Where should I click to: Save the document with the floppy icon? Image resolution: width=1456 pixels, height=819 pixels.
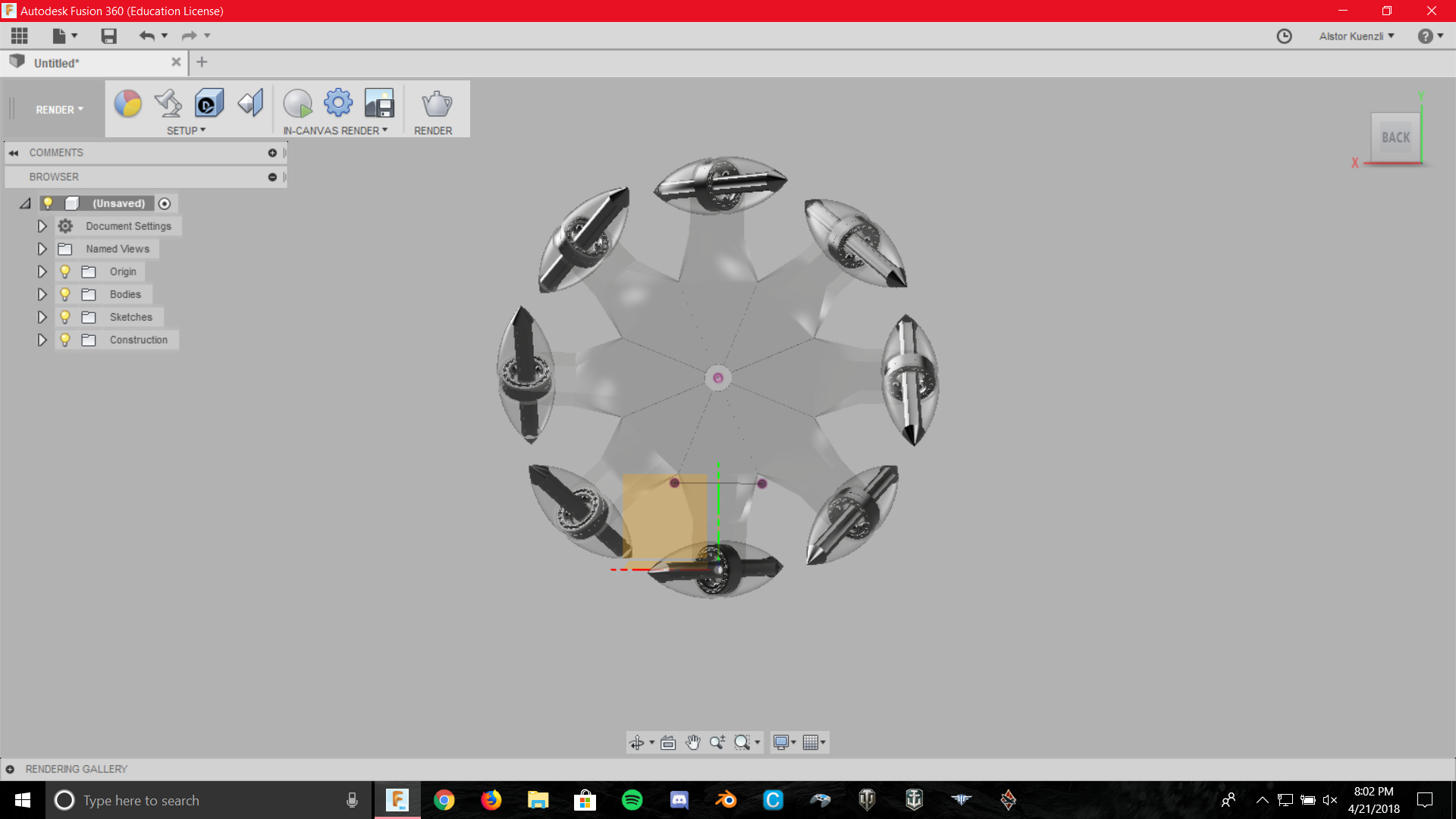pyautogui.click(x=108, y=36)
